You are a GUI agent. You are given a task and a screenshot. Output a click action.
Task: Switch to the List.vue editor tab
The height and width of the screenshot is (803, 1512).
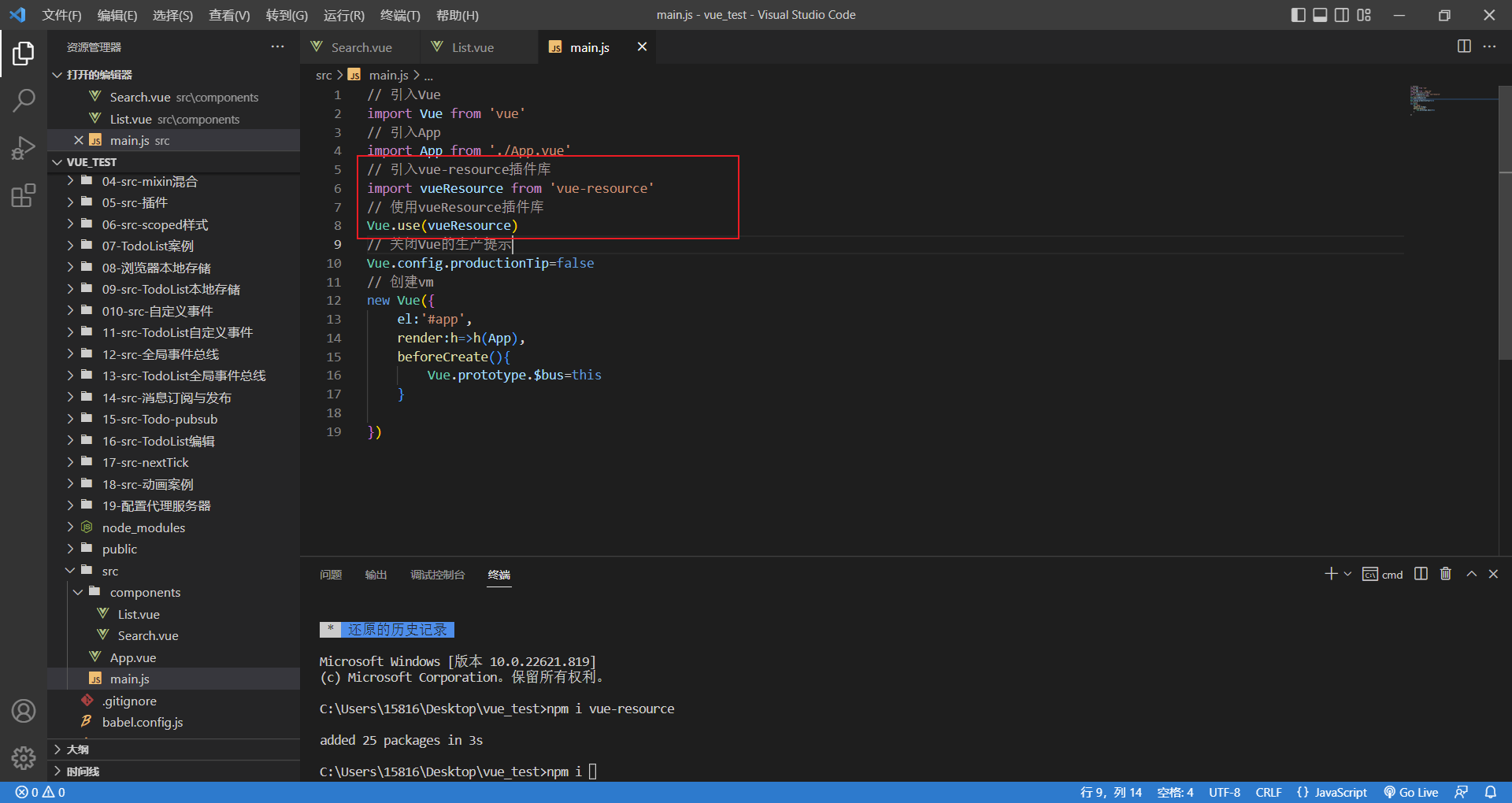472,47
